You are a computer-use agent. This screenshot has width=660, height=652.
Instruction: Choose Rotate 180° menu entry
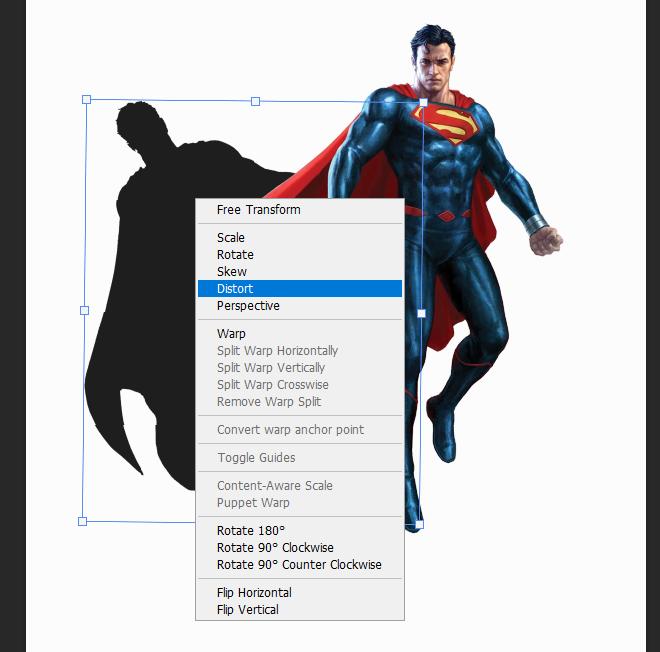(x=300, y=530)
